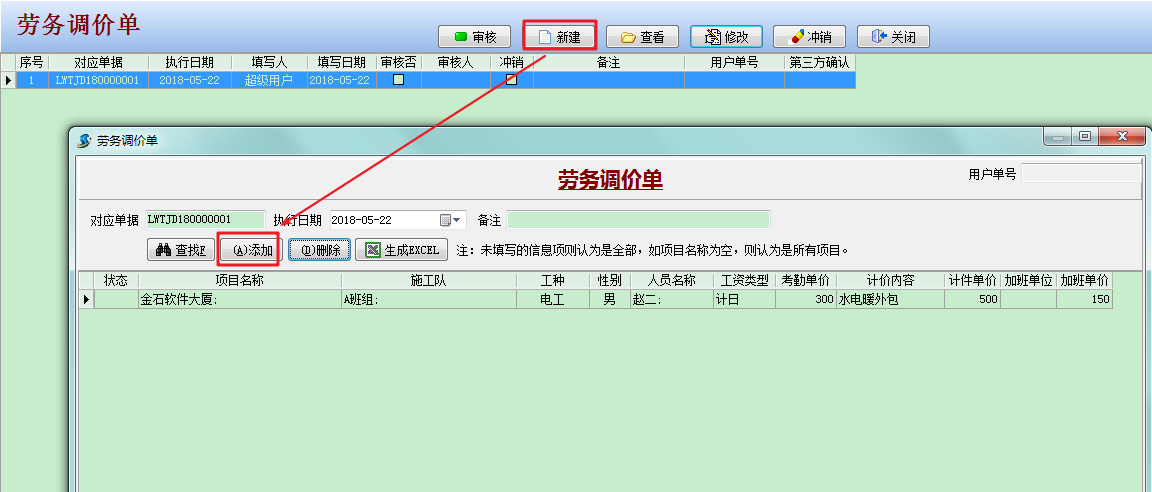This screenshot has width=1152, height=492.
Task: Toggle 冲销 checkbox in row 1
Action: (x=511, y=80)
